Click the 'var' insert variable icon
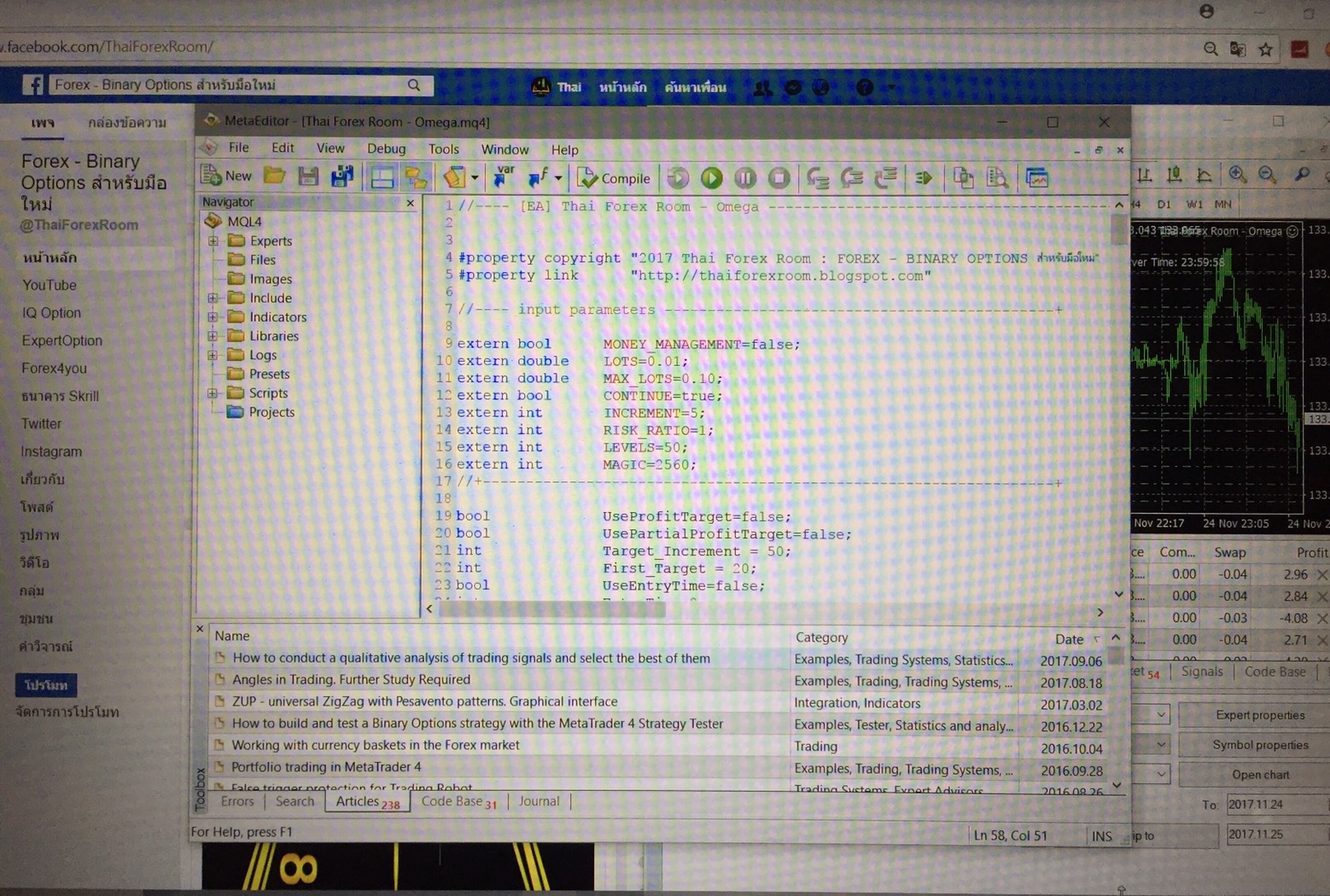The image size is (1330, 896). (x=504, y=177)
